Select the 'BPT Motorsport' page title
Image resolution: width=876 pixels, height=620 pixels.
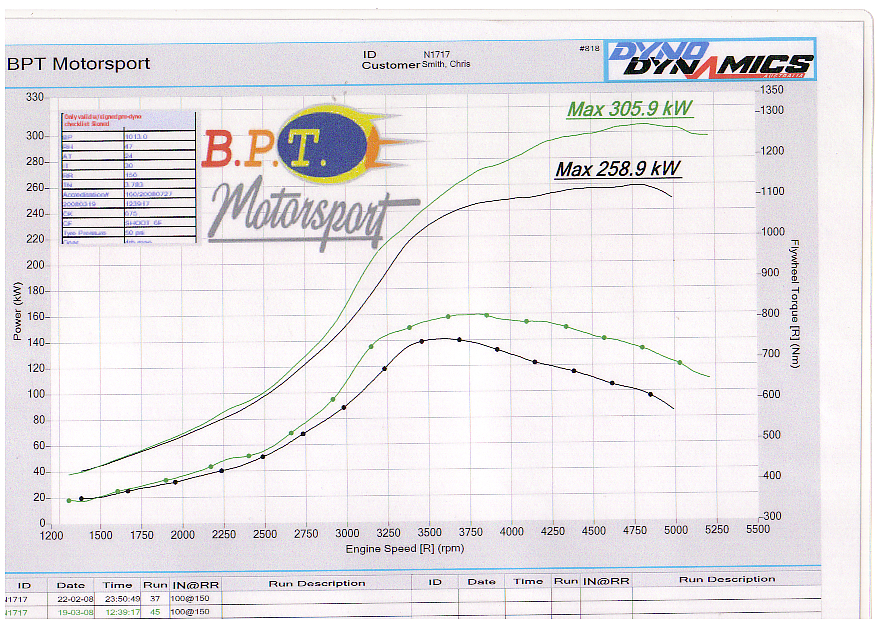pos(79,64)
